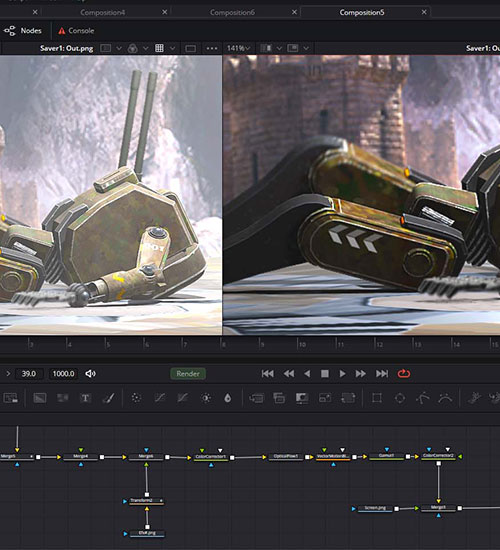Add the Matte Control tool icon
Image resolution: width=500 pixels, height=550 pixels.
(302, 398)
